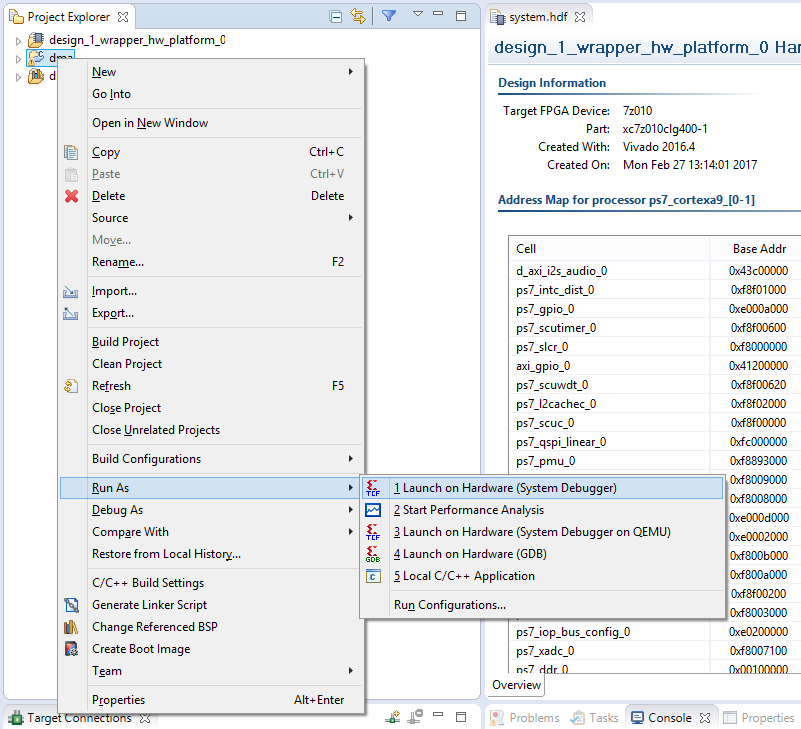801x729 pixels.
Task: Click the blue funnel filter icon
Action: pos(389,16)
